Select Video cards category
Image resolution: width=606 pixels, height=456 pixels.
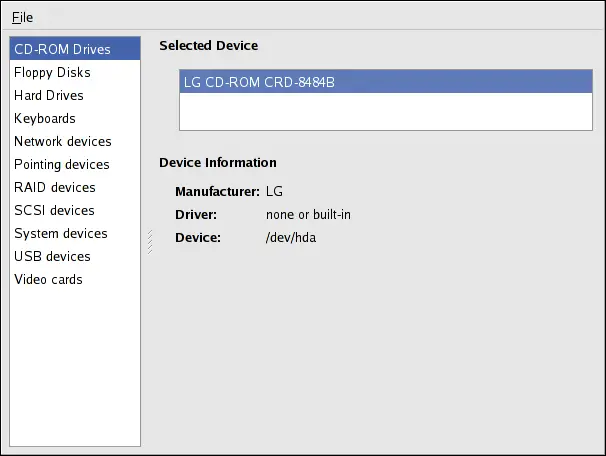pos(48,279)
